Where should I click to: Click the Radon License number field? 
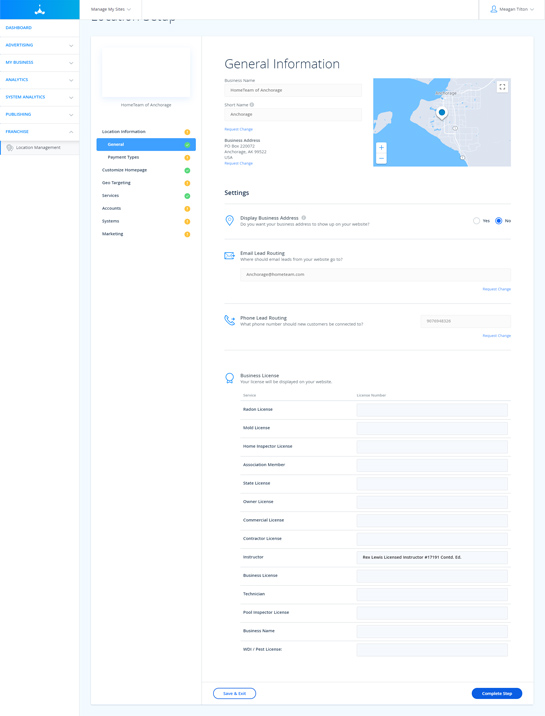(x=432, y=410)
